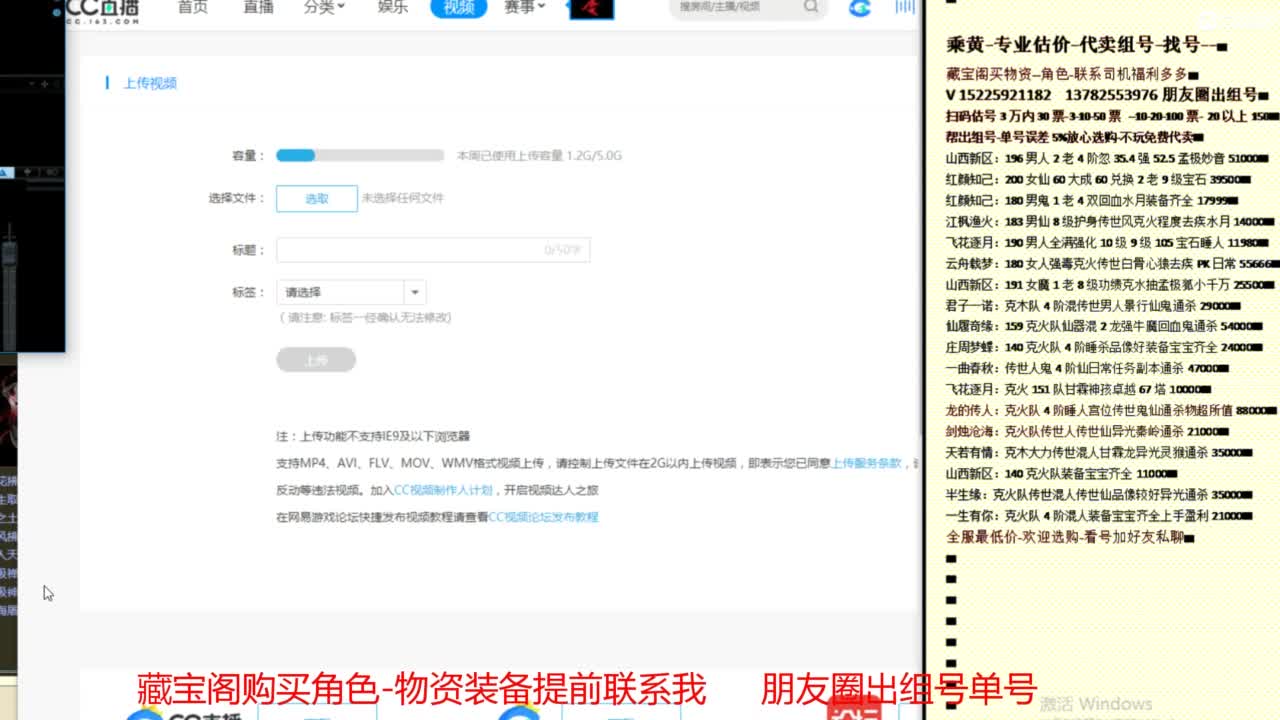The image size is (1280, 720).
Task: Open the 上传服务条款 link
Action: click(x=866, y=463)
